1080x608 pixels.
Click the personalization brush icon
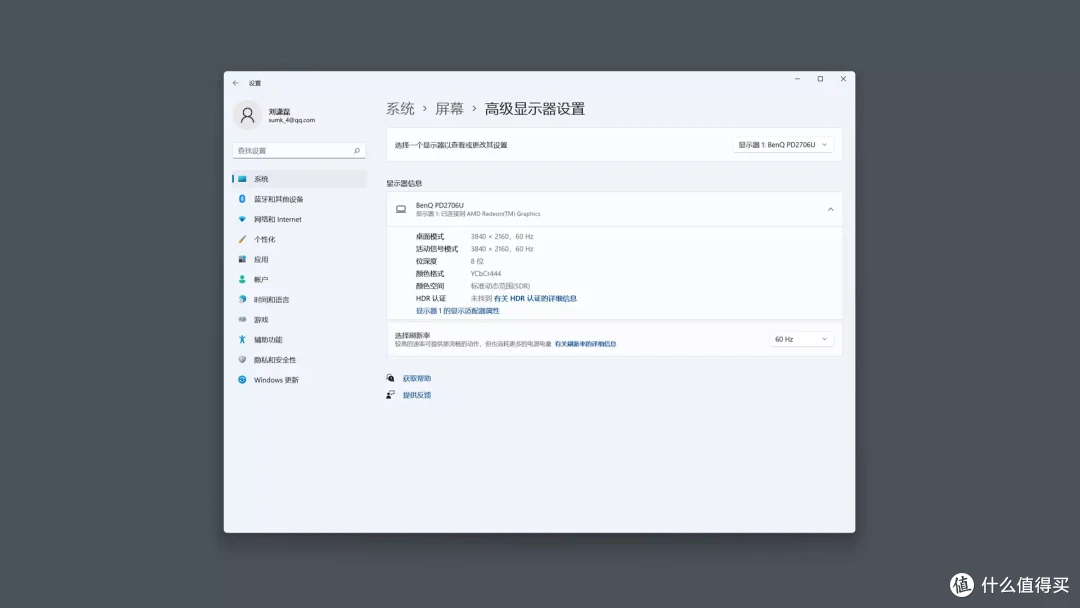(x=242, y=240)
